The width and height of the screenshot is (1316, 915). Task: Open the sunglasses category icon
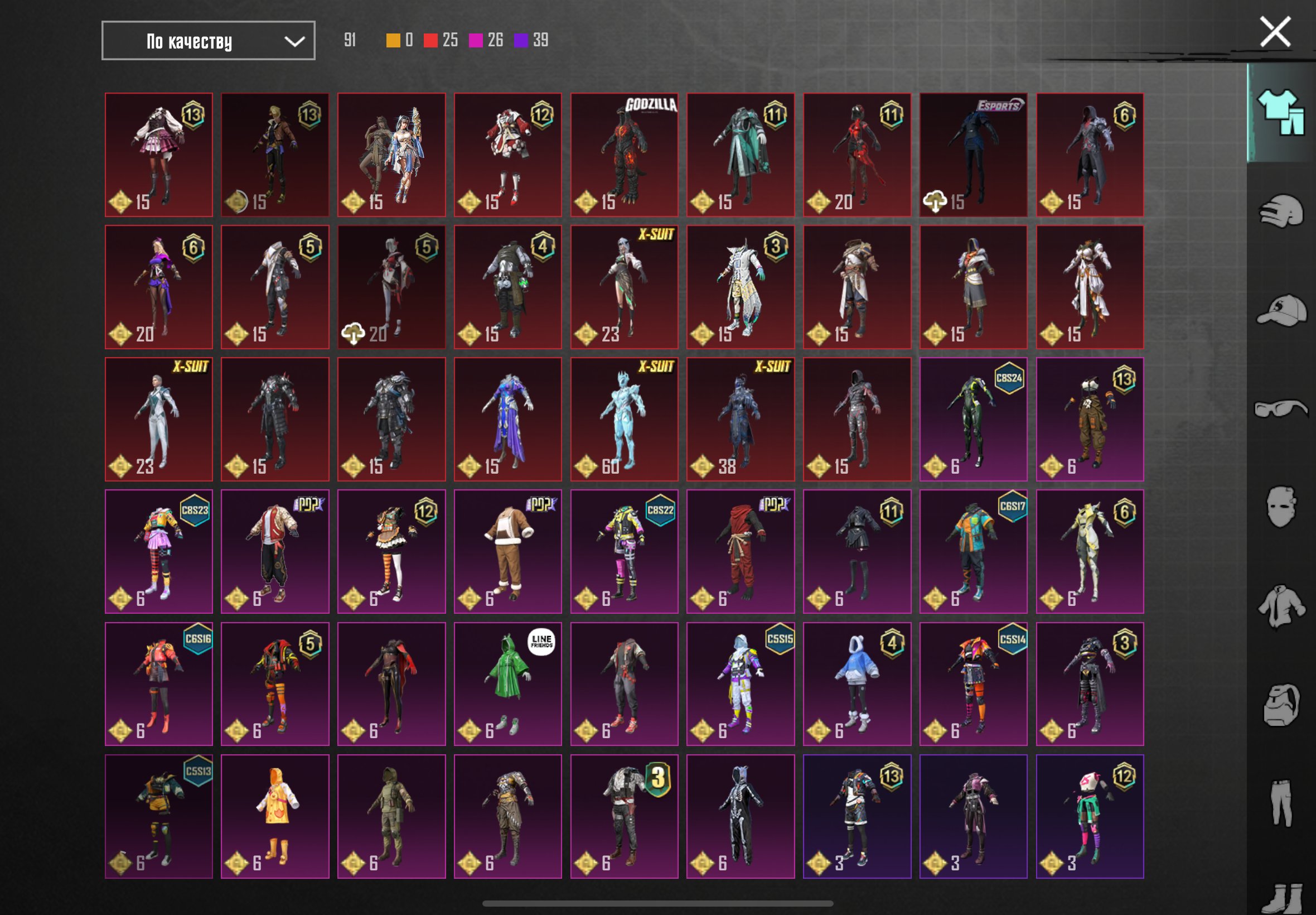coord(1281,409)
